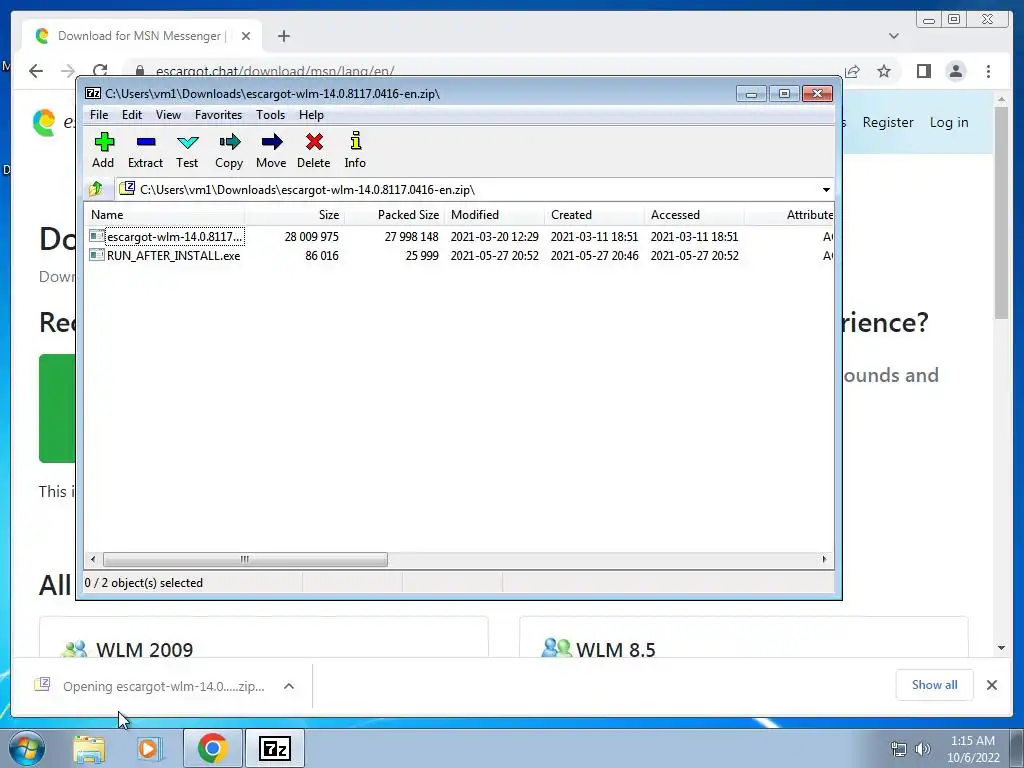The image size is (1024, 768).
Task: Click the left arrow of the horizontal scrollbar
Action: tap(93, 559)
